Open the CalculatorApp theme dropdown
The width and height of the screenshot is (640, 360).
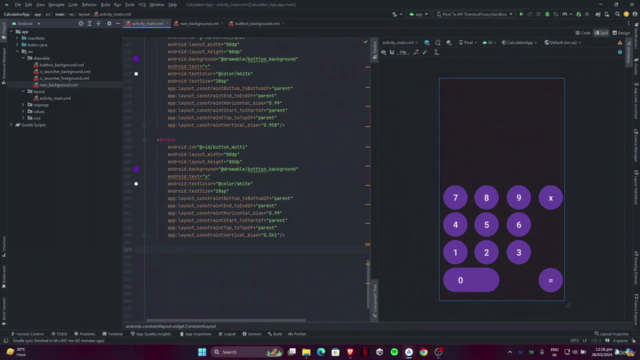click(x=519, y=42)
